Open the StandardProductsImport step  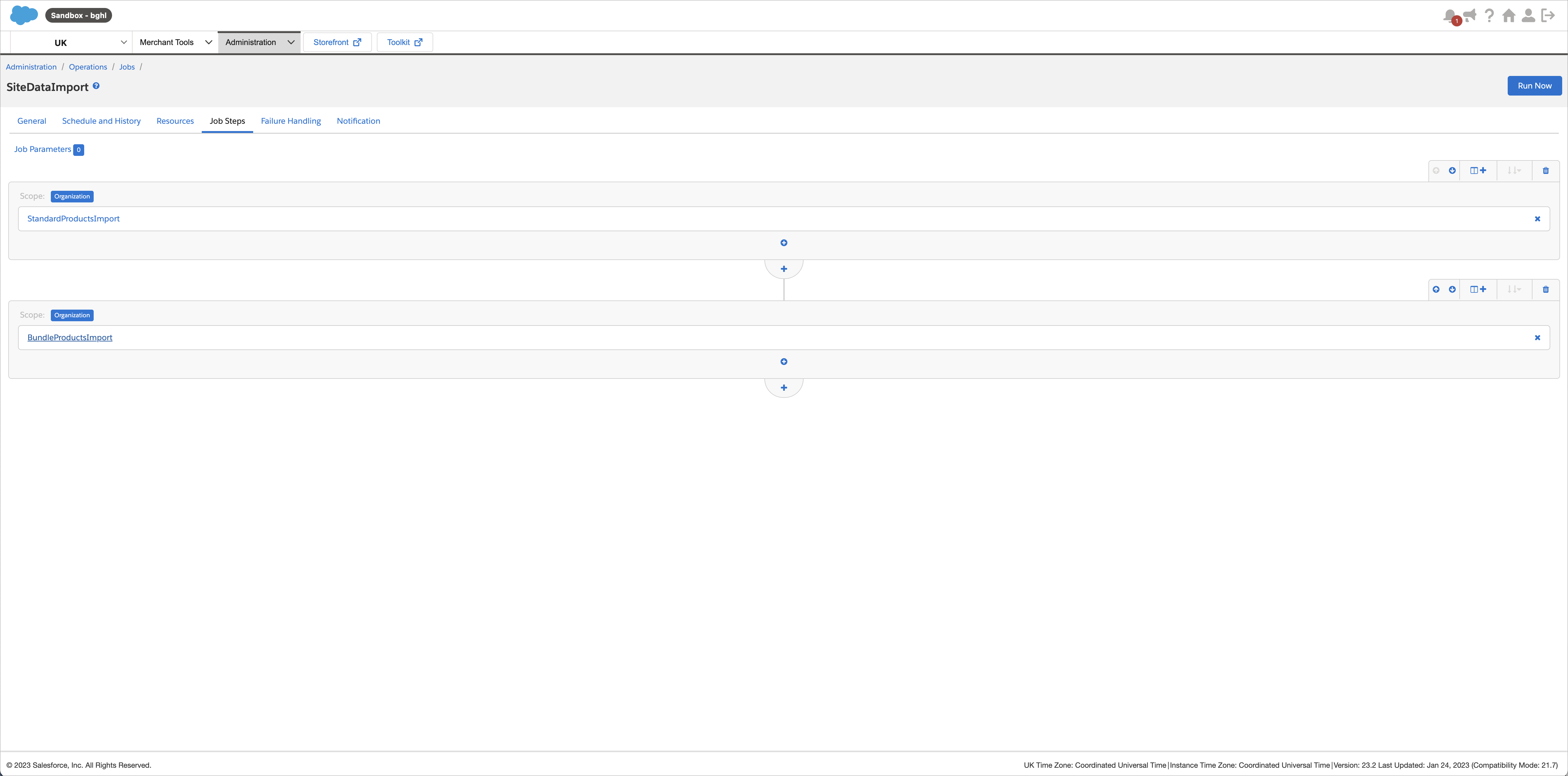pos(73,219)
